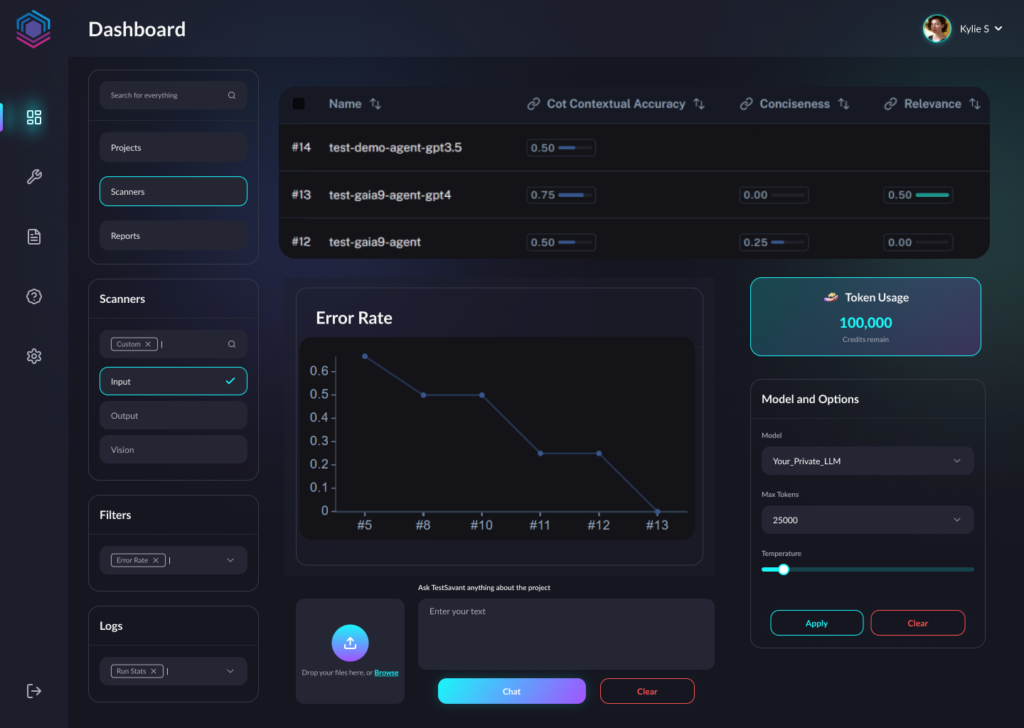Click the dashboard grid icon in sidebar
The image size is (1024, 728).
click(34, 117)
